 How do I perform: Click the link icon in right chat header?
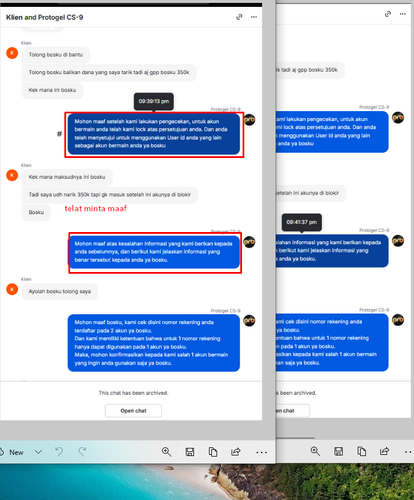(x=388, y=14)
